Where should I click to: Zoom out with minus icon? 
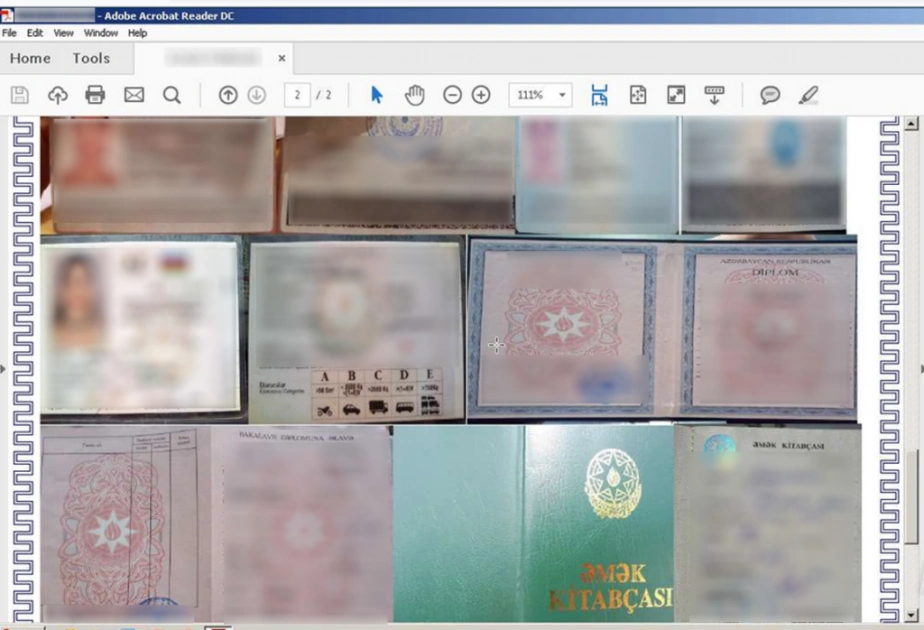[x=452, y=95]
